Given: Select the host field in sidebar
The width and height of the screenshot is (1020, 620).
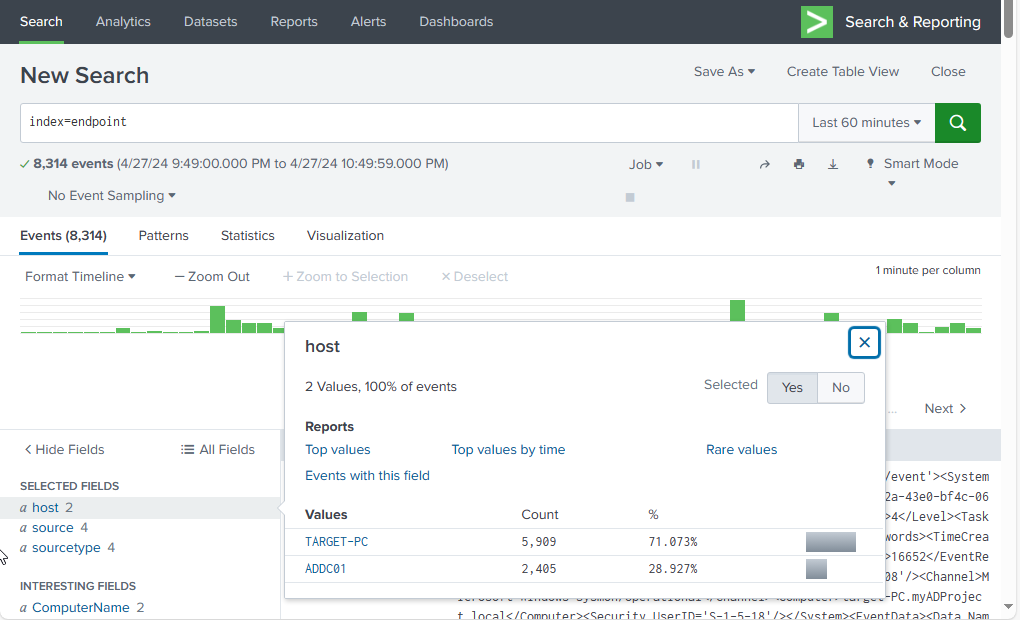Looking at the screenshot, I should [x=46, y=507].
